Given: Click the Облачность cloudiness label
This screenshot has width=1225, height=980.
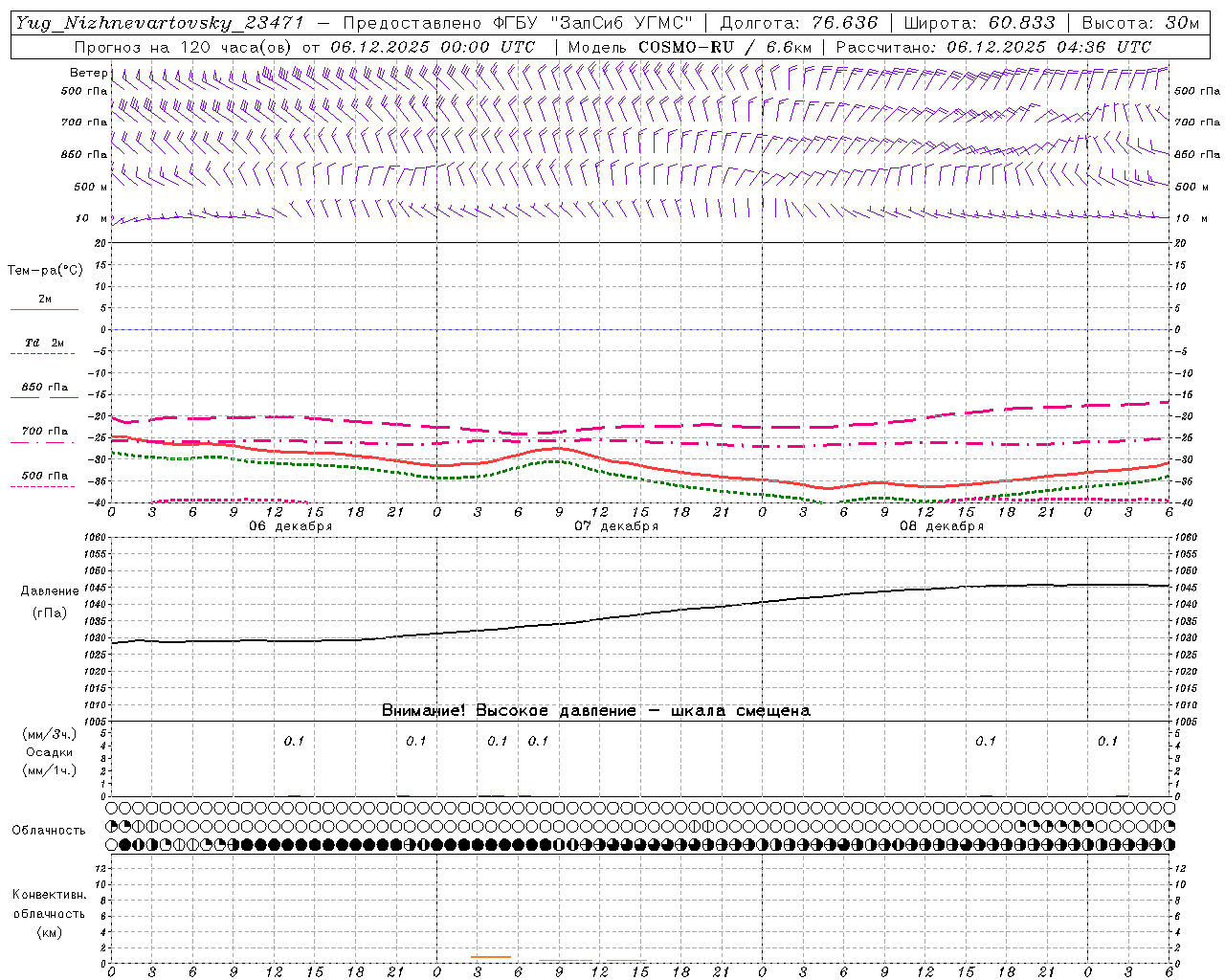Looking at the screenshot, I should tap(49, 831).
